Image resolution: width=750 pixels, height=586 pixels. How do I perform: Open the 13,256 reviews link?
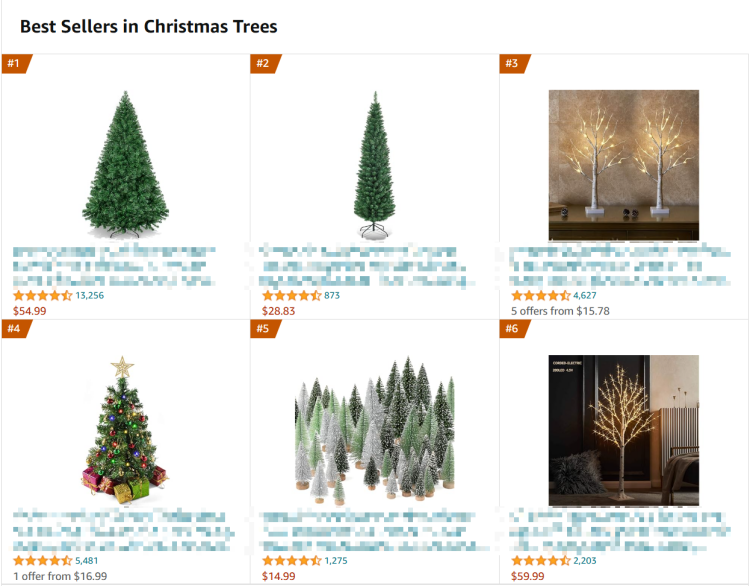[89, 296]
